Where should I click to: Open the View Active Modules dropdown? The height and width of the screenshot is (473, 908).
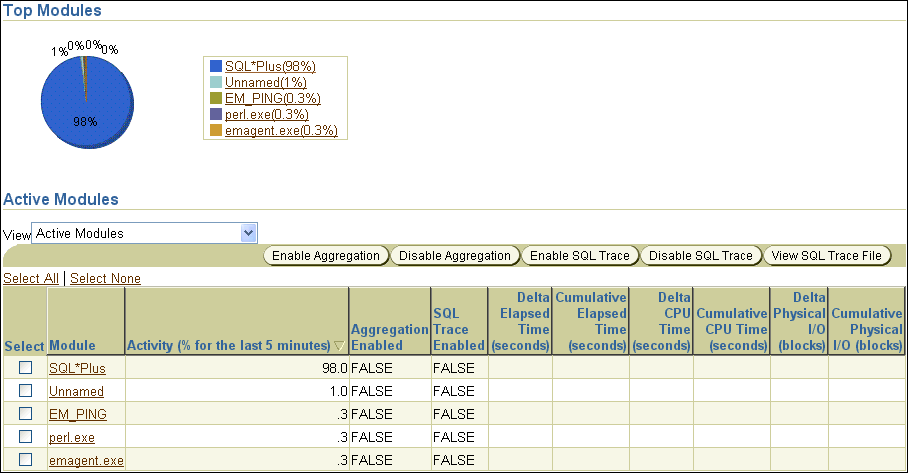(x=145, y=233)
